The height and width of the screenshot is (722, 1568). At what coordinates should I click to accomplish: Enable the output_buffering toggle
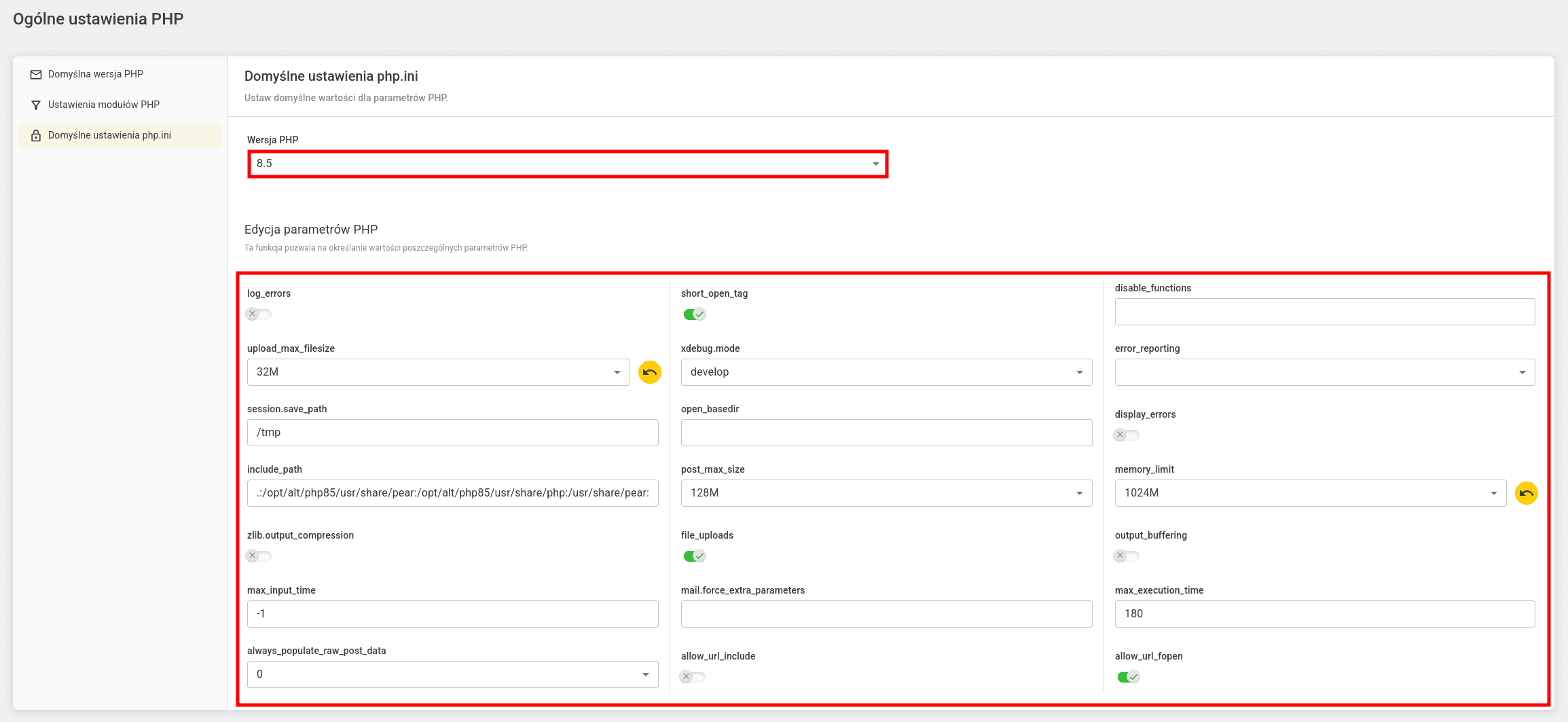click(1127, 556)
